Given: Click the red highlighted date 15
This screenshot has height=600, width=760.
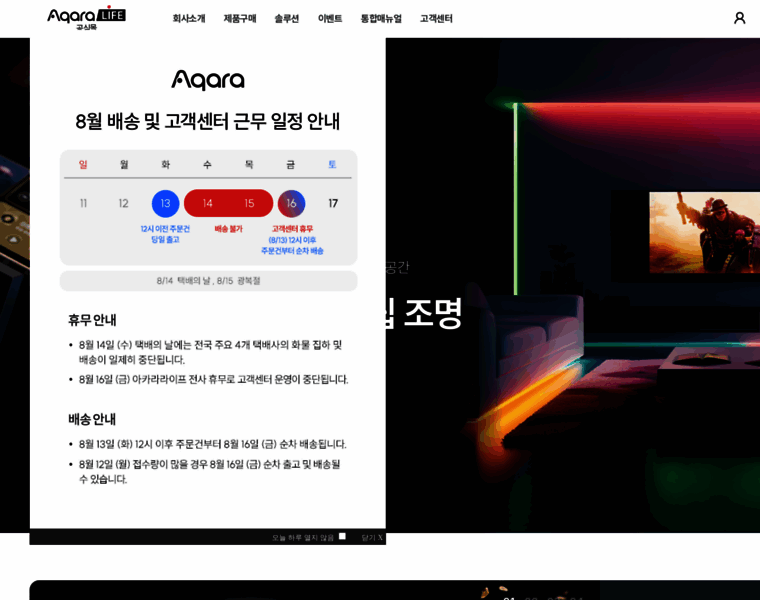Looking at the screenshot, I should [x=249, y=203].
